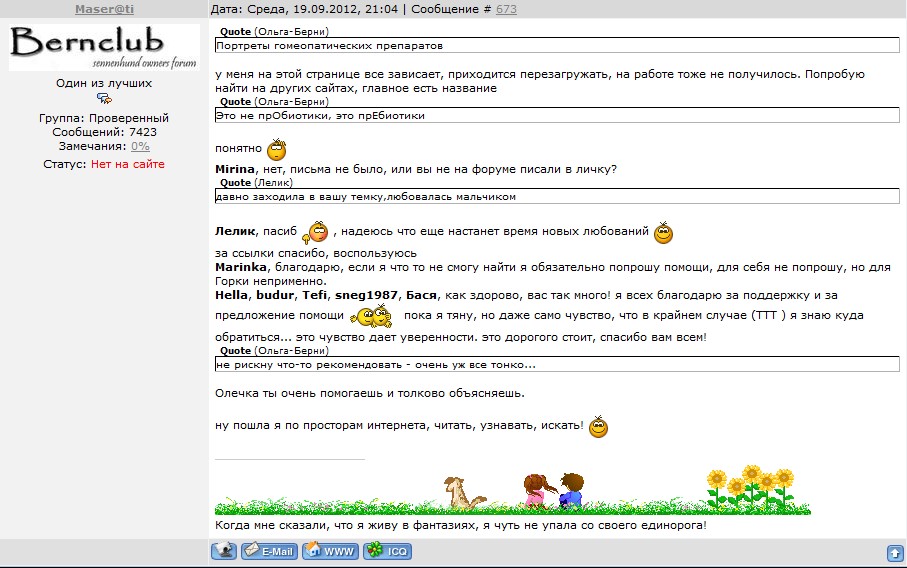Click the text "Сообщений: 7423"
Screen dimensions: 907x568
[x=104, y=132]
